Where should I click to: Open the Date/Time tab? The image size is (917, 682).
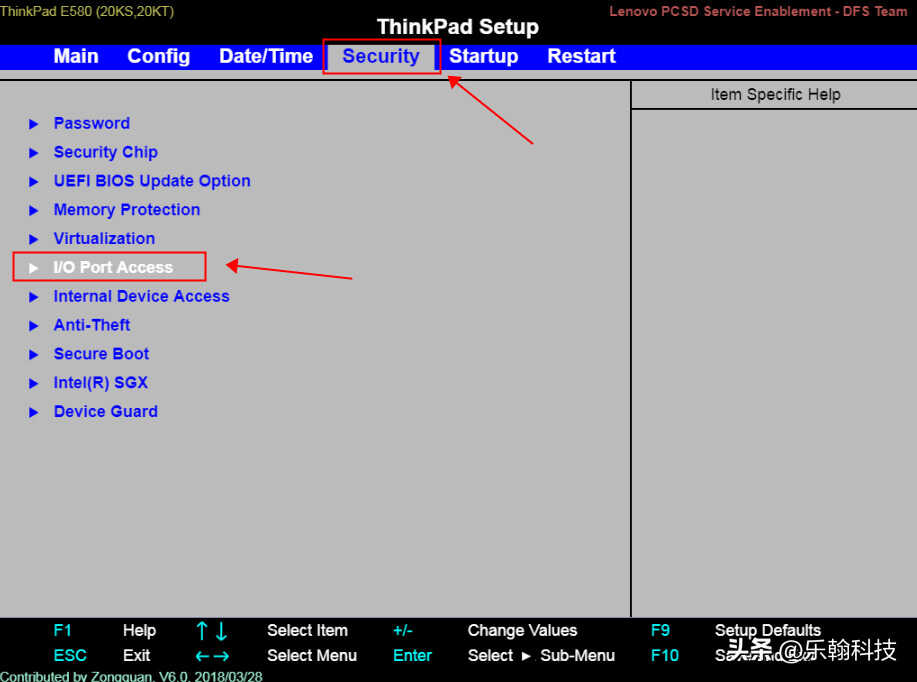[x=266, y=56]
